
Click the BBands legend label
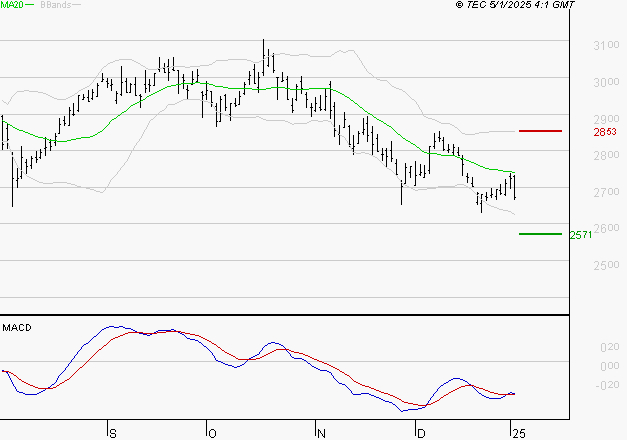[56, 5]
